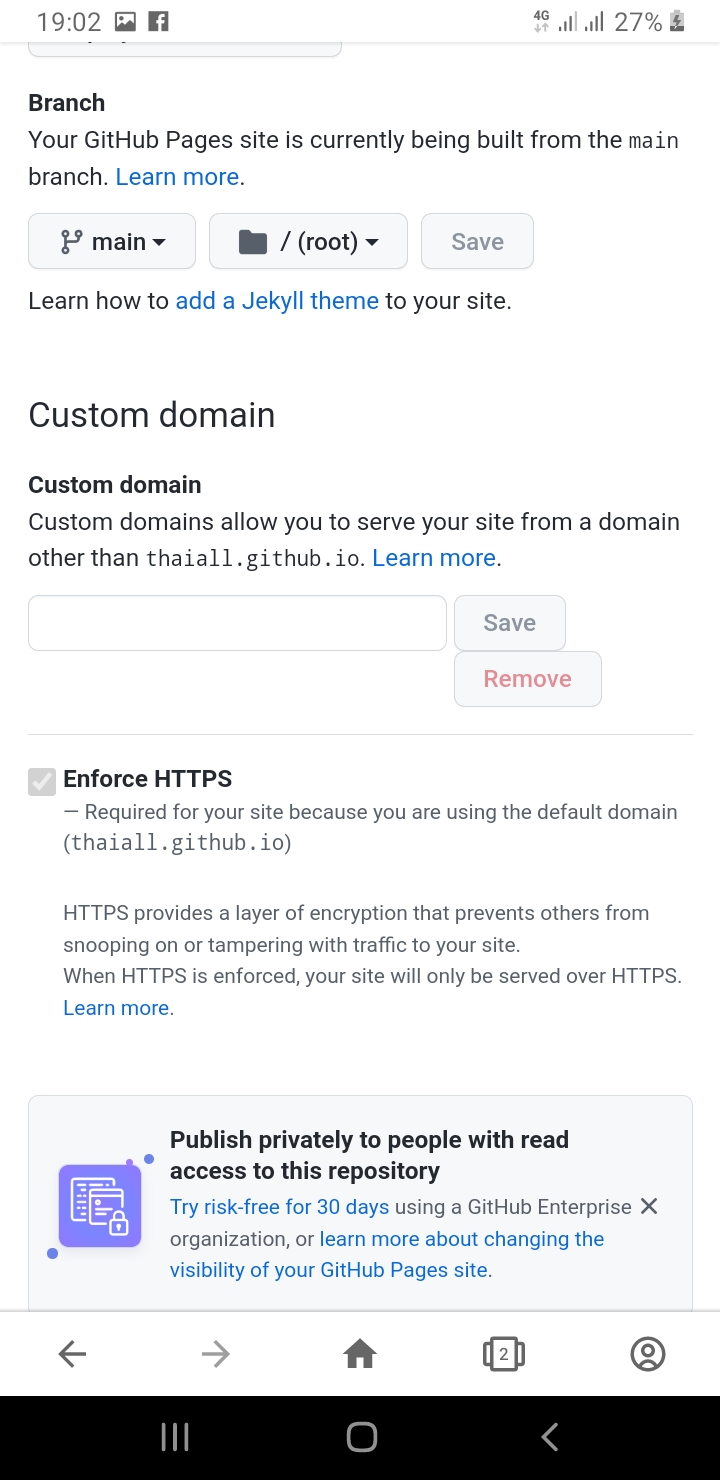Tap the purple private publishing illustration icon

click(x=100, y=1205)
